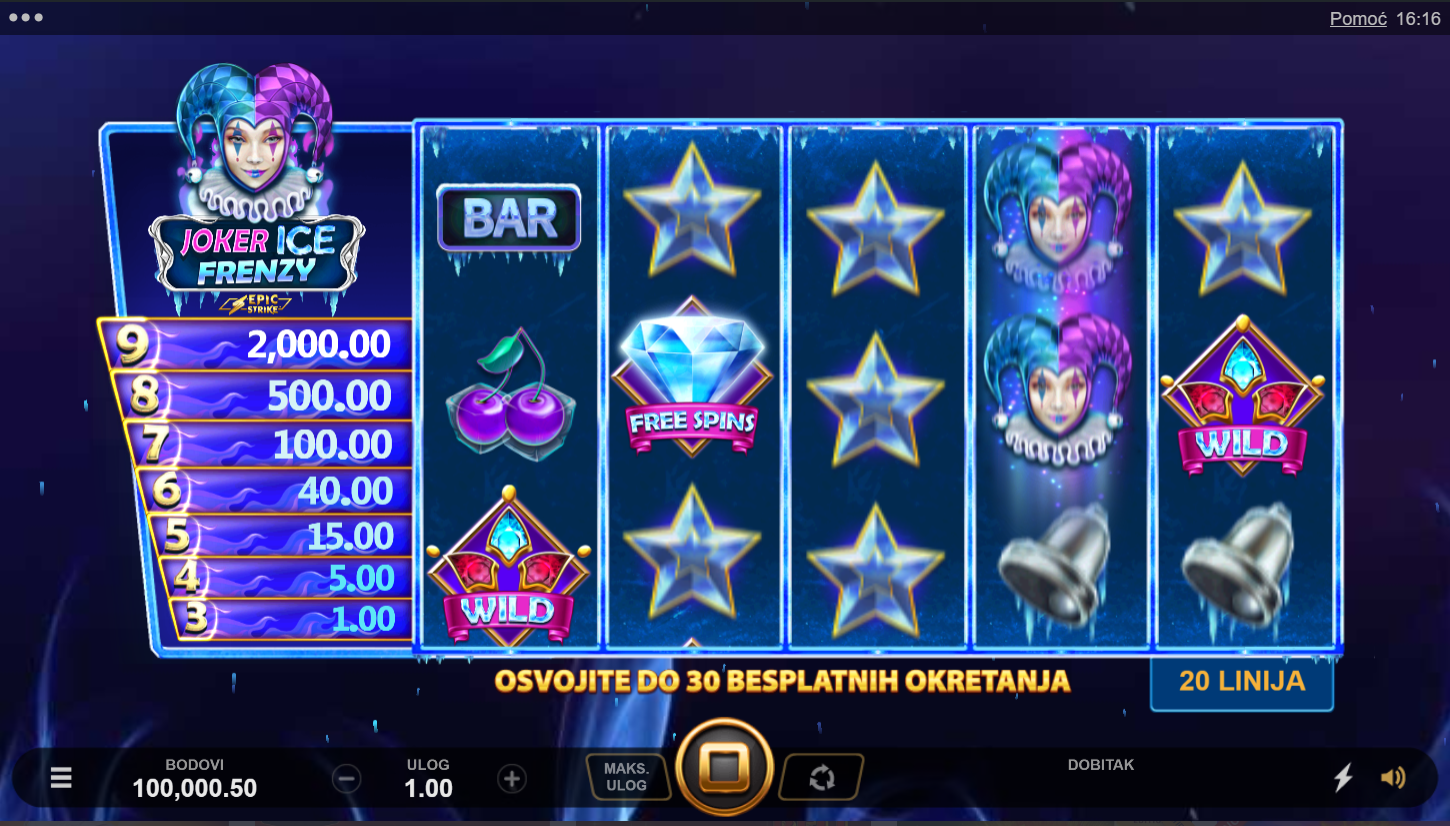The image size is (1450, 826).
Task: Stop the spin with center button
Action: pos(724,768)
